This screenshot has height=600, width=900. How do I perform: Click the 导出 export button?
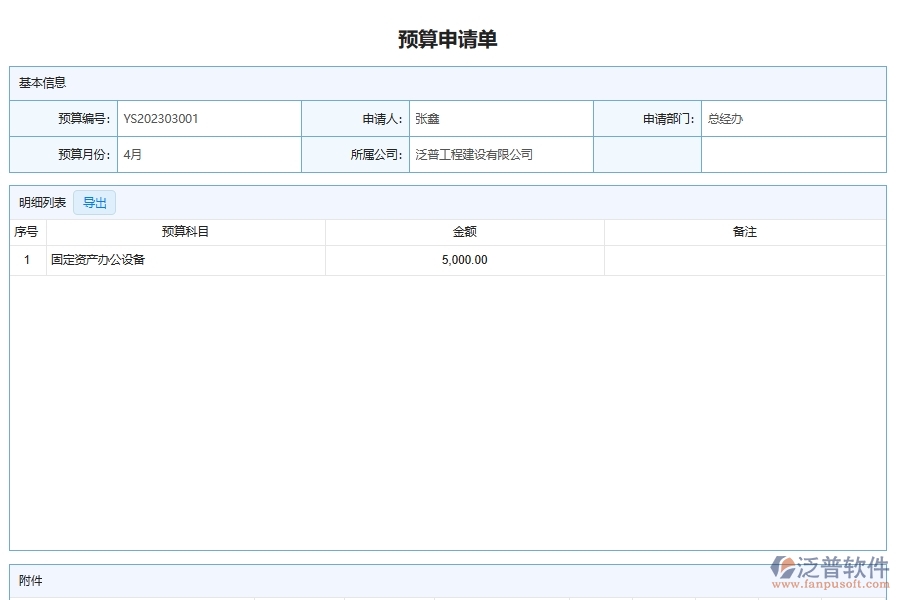coord(95,202)
